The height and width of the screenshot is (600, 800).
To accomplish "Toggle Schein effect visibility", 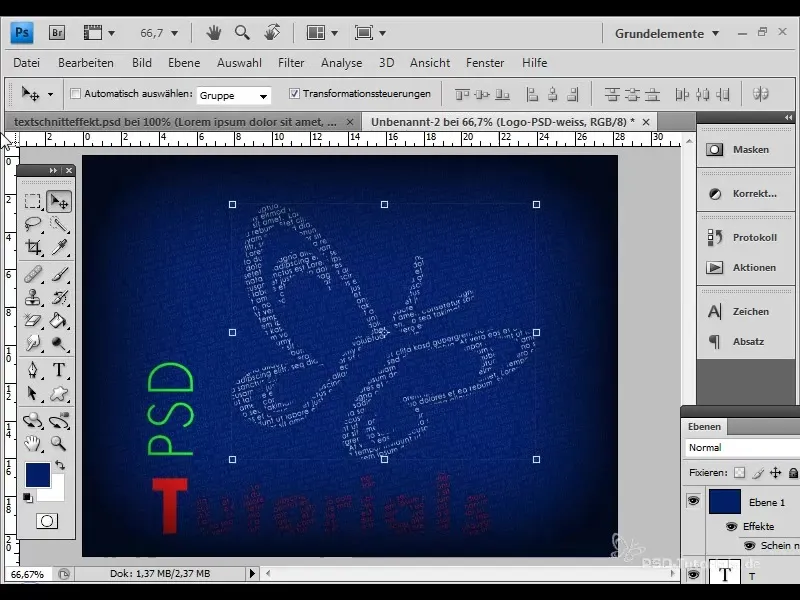I will (x=749, y=545).
